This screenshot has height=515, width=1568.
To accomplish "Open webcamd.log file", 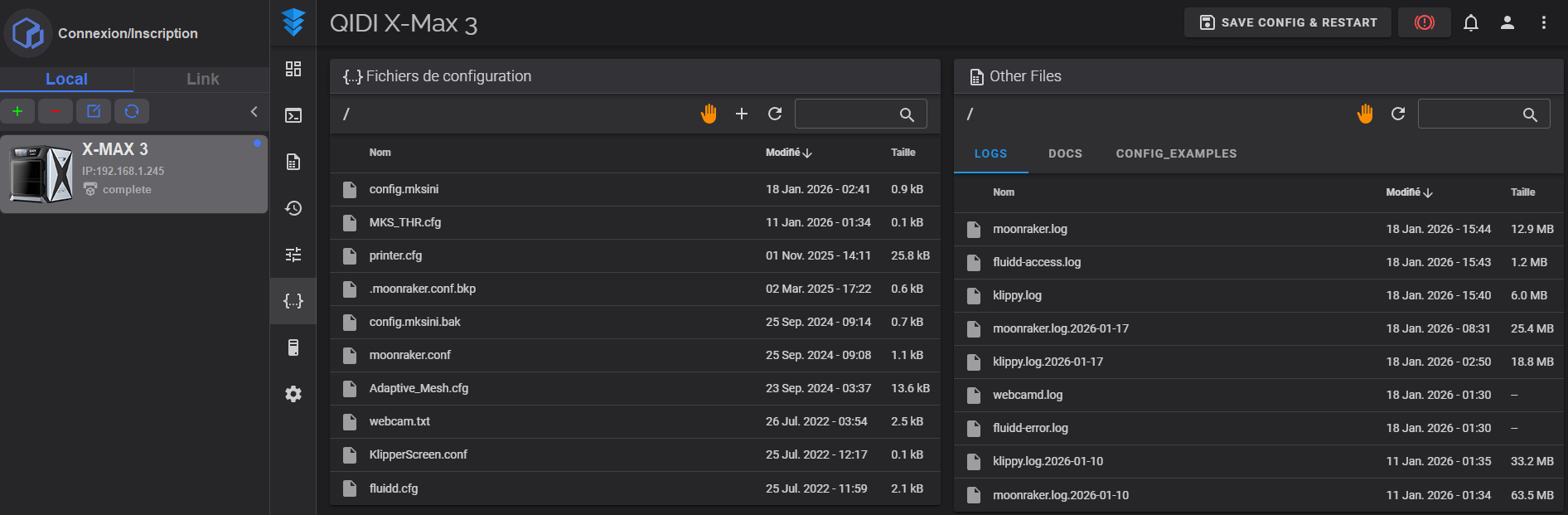I will tap(1259, 395).
